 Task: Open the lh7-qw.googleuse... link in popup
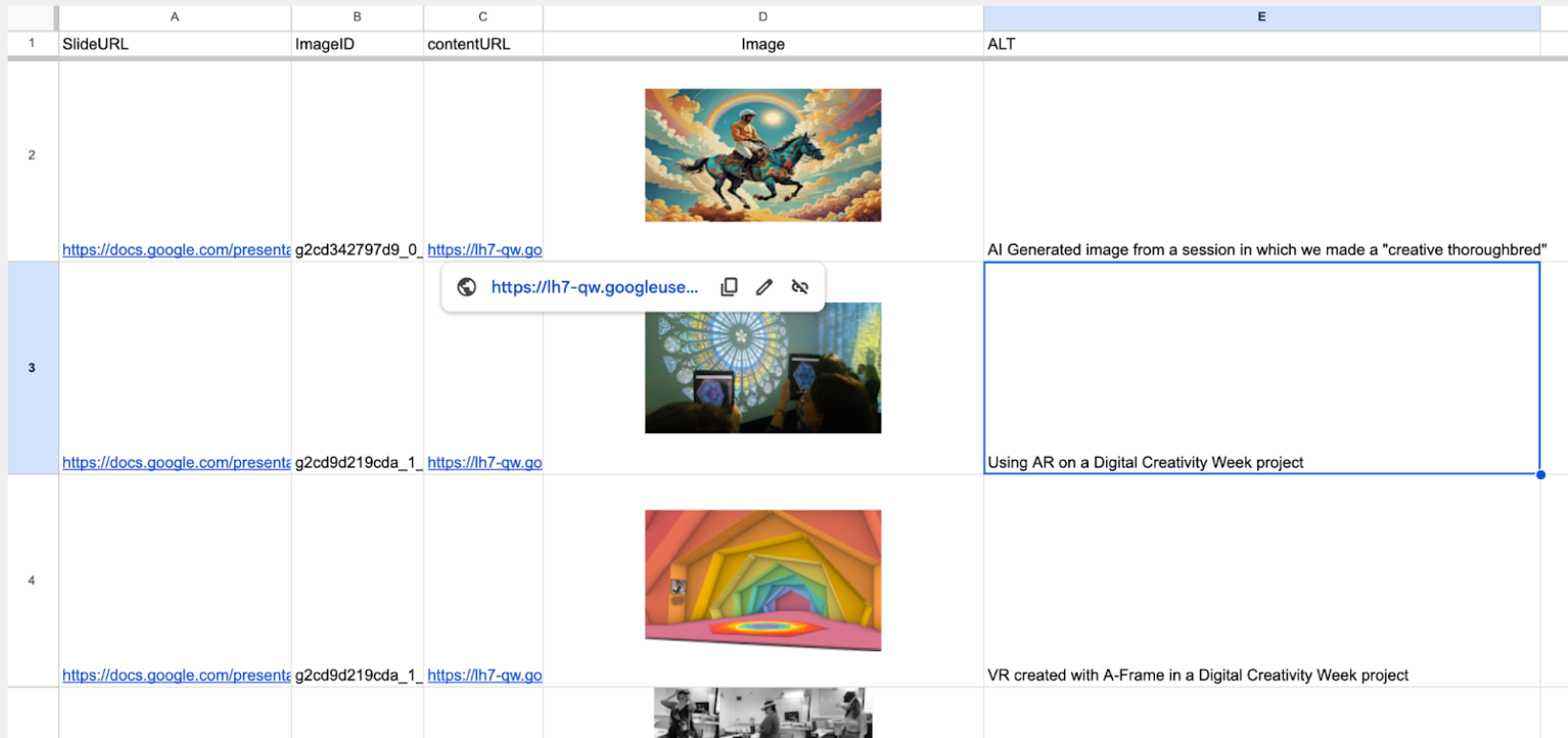(x=594, y=287)
